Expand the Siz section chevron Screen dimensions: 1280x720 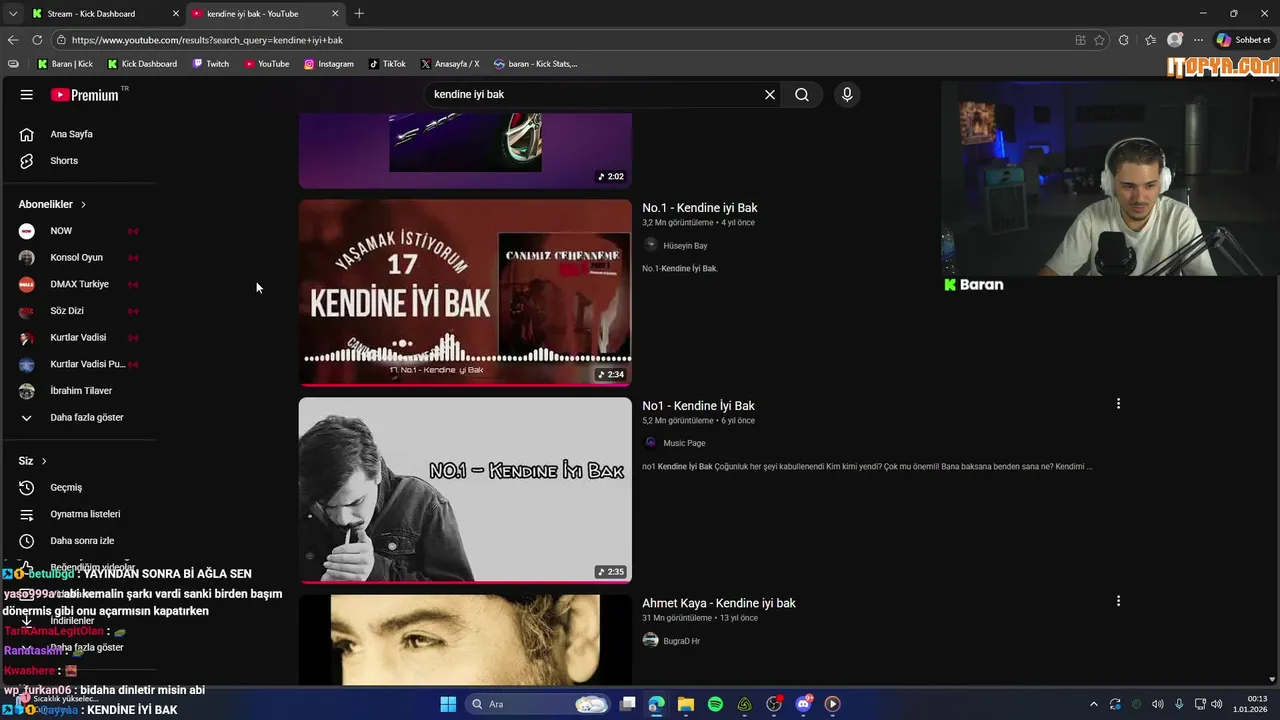pos(44,461)
